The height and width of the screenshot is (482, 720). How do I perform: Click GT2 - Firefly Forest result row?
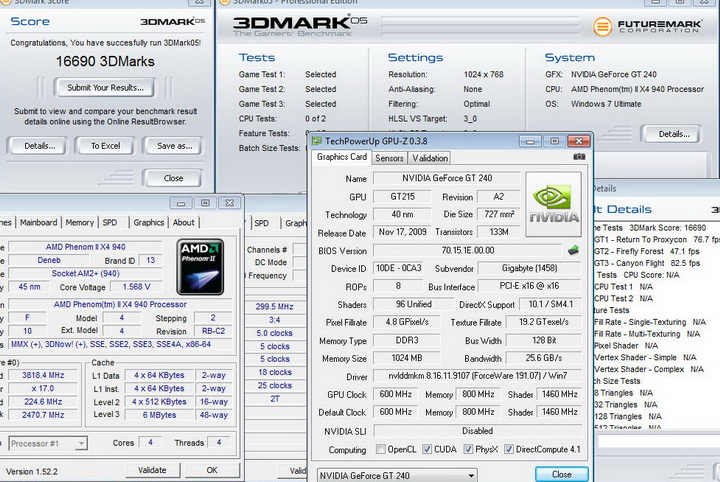tap(647, 251)
